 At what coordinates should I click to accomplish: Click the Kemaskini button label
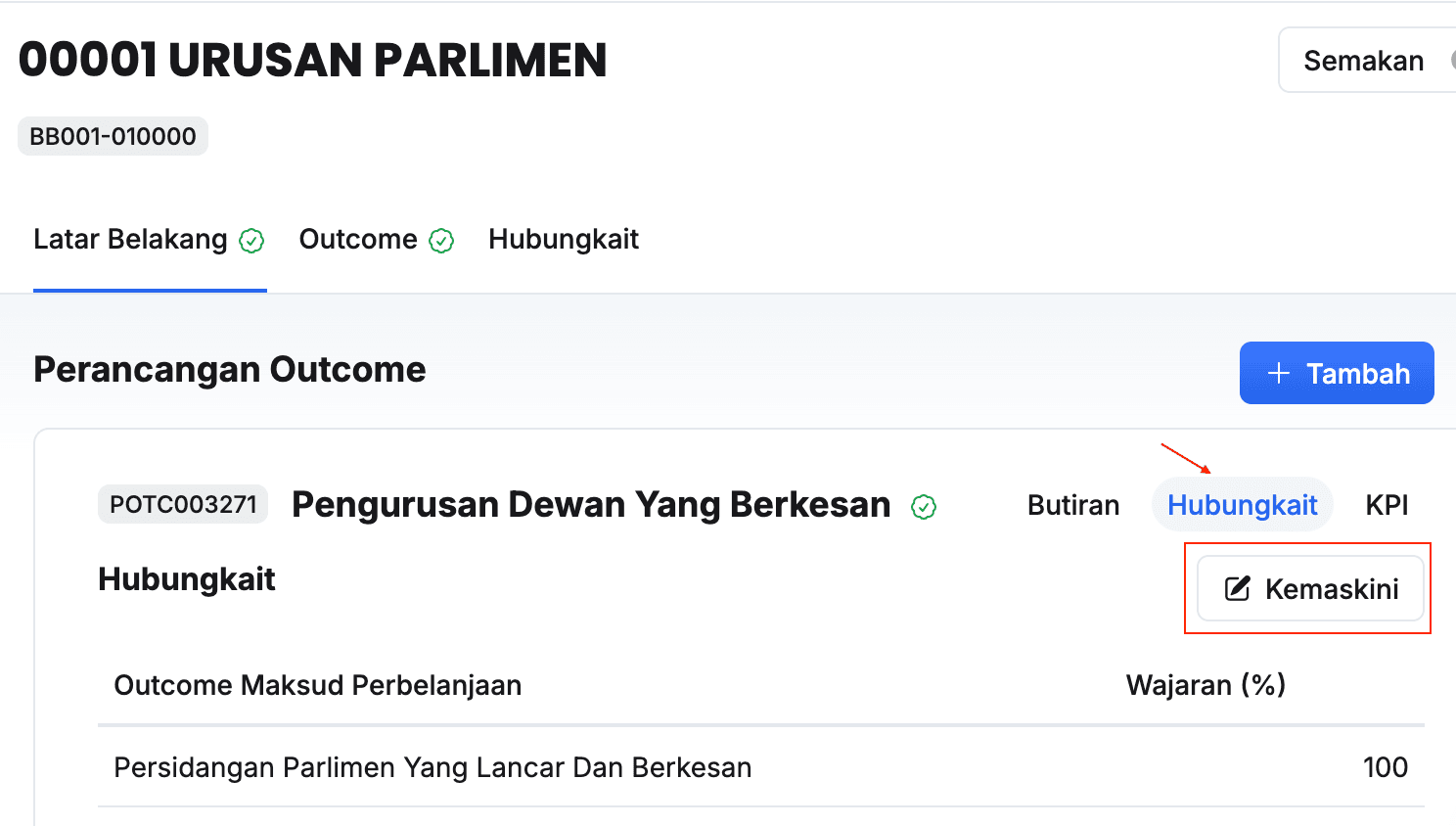[1332, 589]
